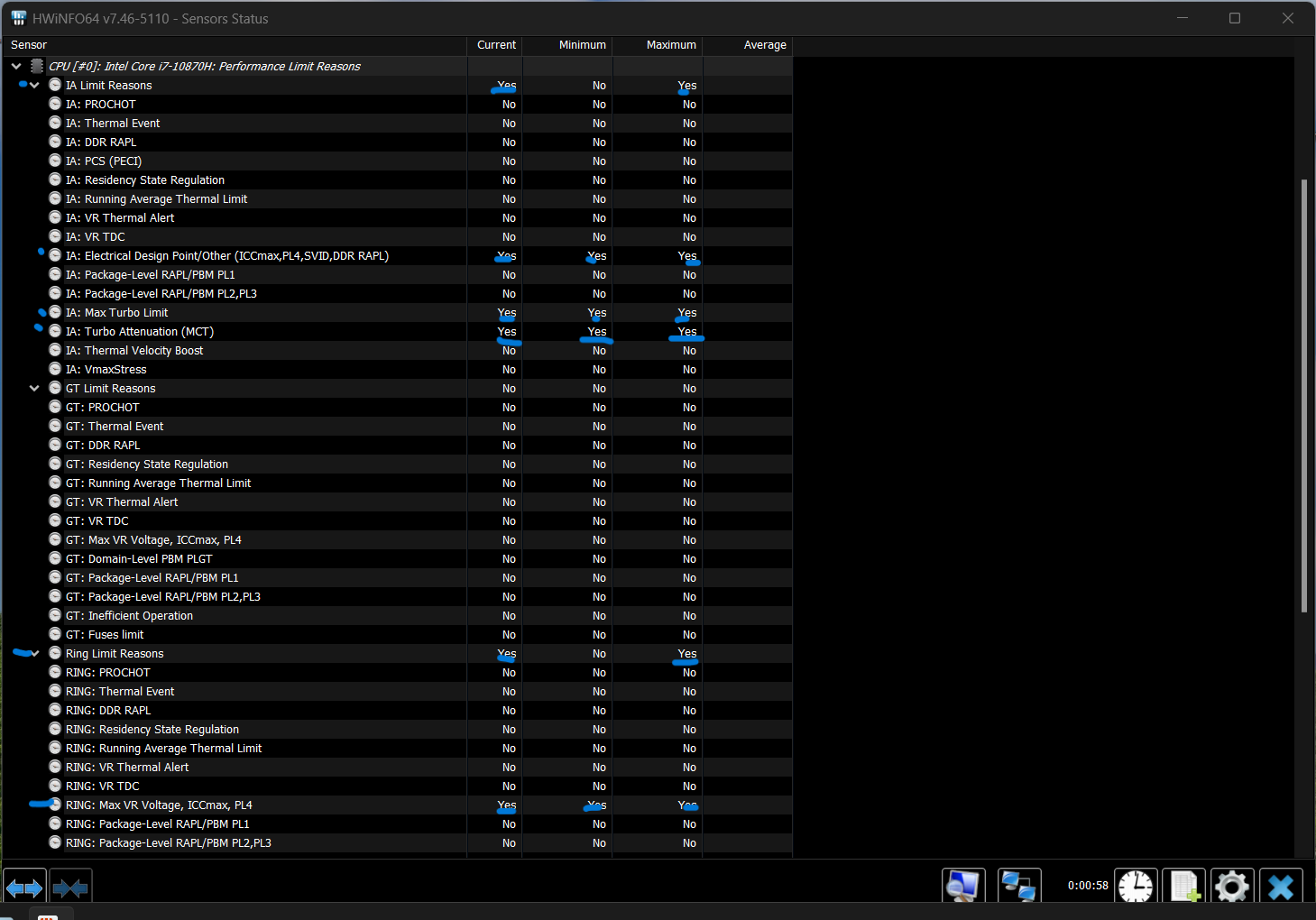The width and height of the screenshot is (1316, 920).
Task: Click the sensor icon for IA: DDR RAPL
Action: [55, 142]
